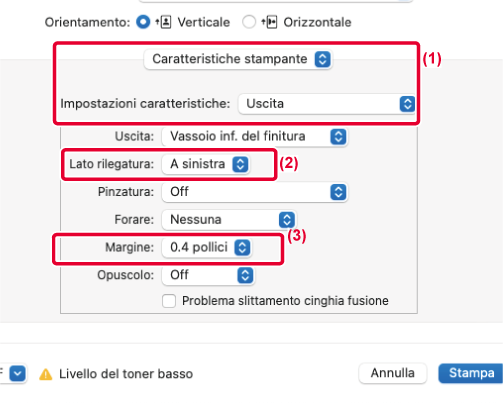Click the portrait page orientation icon
The width and height of the screenshot is (503, 403).
coord(164,22)
